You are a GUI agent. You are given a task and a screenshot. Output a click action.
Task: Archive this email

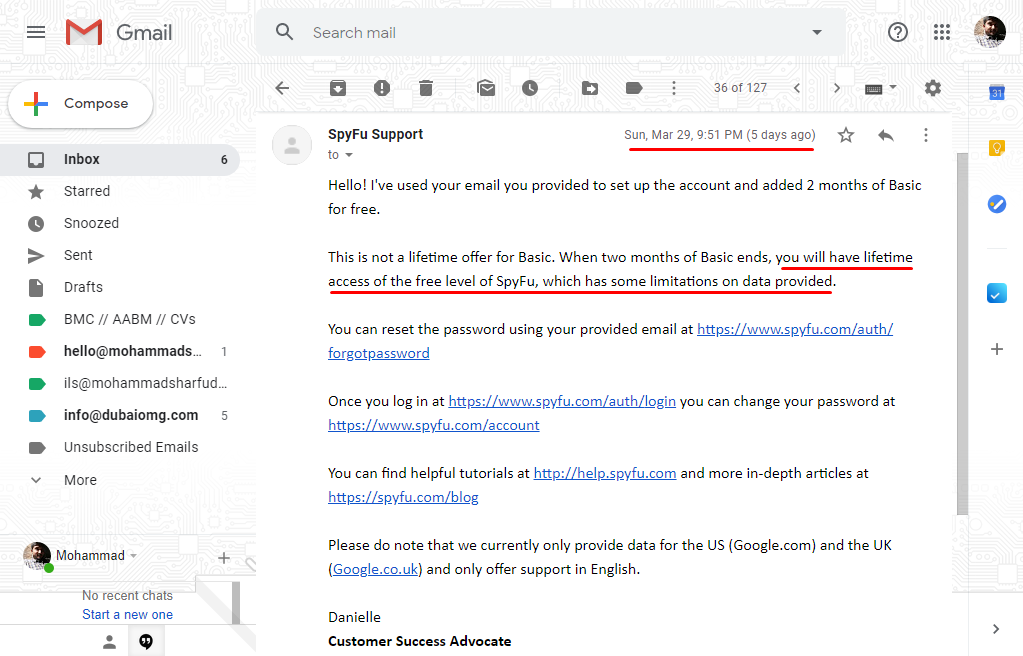[338, 88]
